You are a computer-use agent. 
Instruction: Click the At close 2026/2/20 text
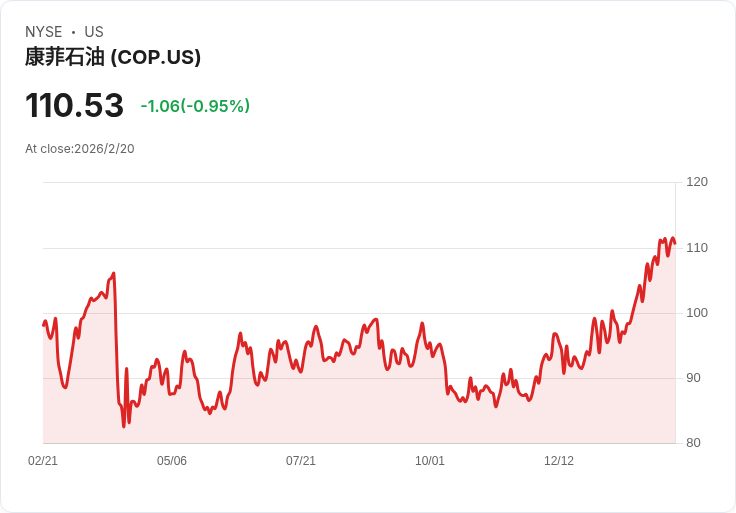pyautogui.click(x=80, y=149)
